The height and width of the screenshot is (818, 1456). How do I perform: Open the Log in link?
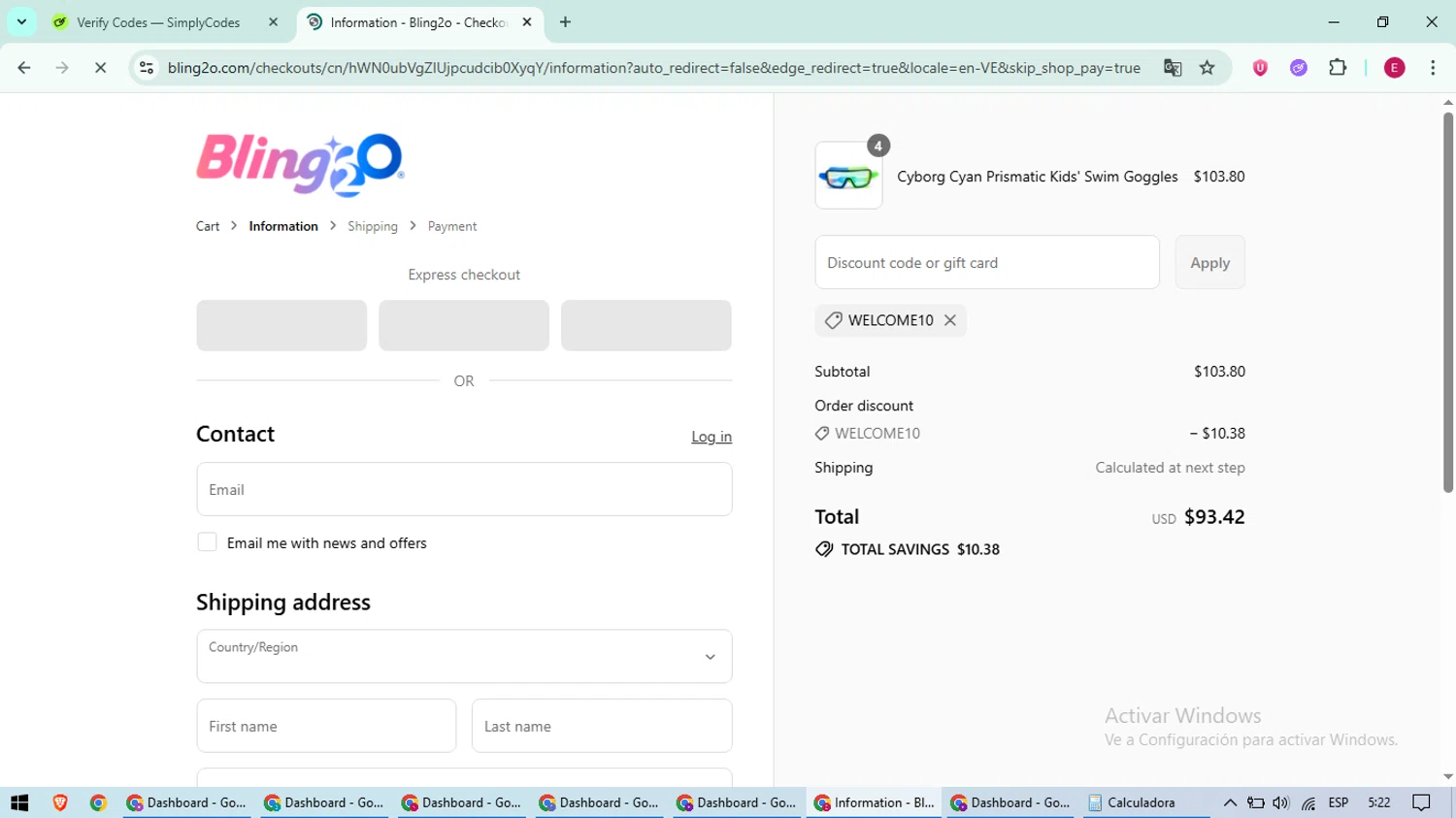[711, 437]
